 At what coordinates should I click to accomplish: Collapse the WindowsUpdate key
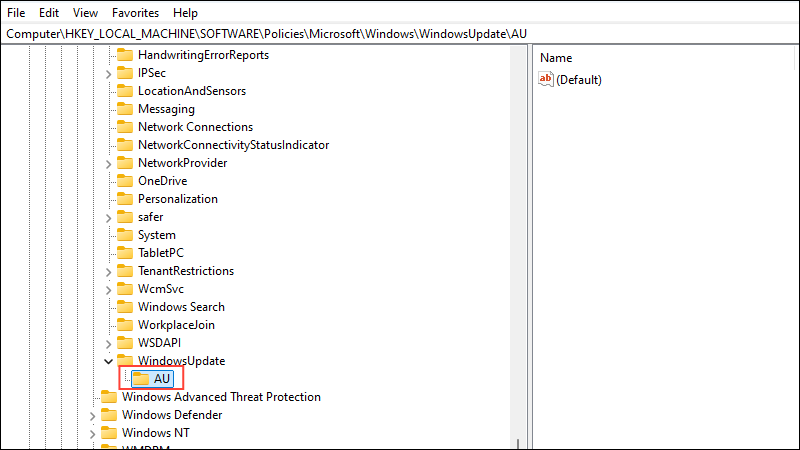[108, 361]
